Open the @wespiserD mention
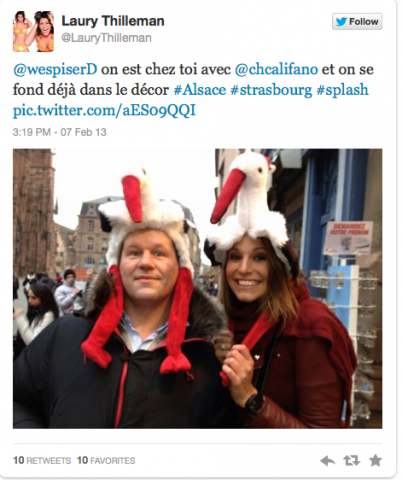This screenshot has width=402, height=480. point(55,69)
